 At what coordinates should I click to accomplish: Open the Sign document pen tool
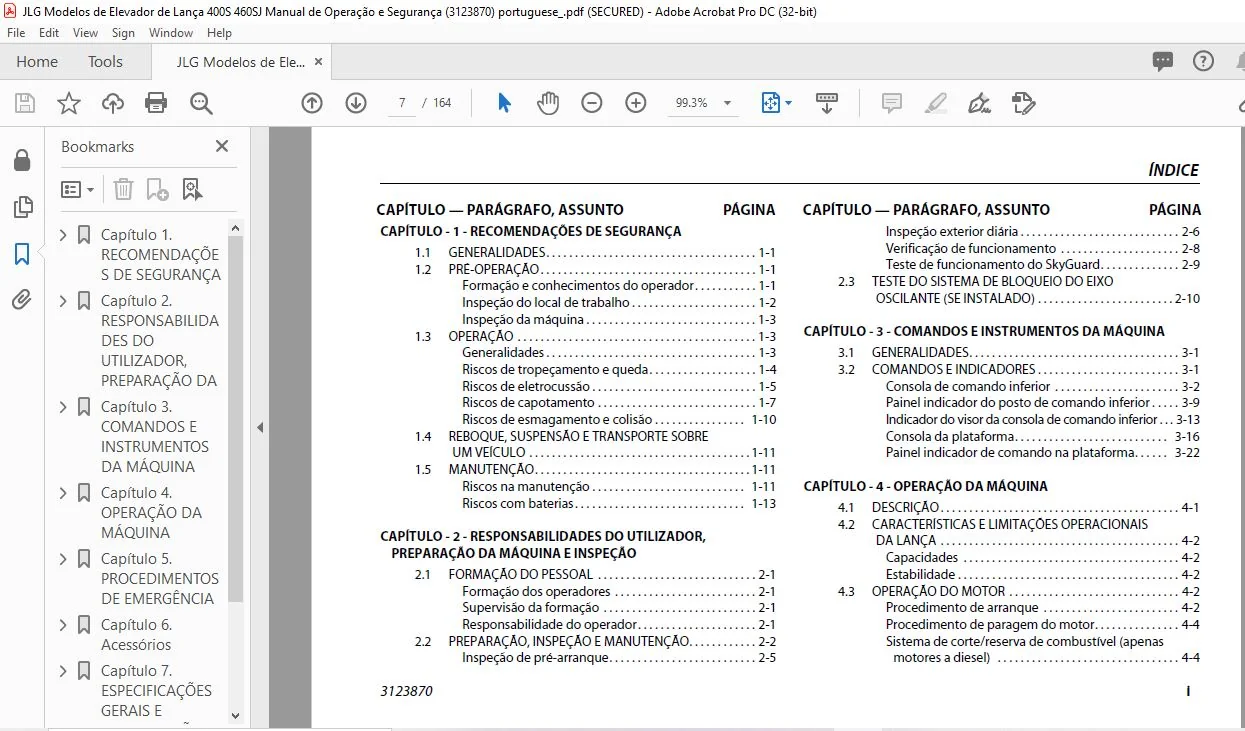(x=979, y=103)
